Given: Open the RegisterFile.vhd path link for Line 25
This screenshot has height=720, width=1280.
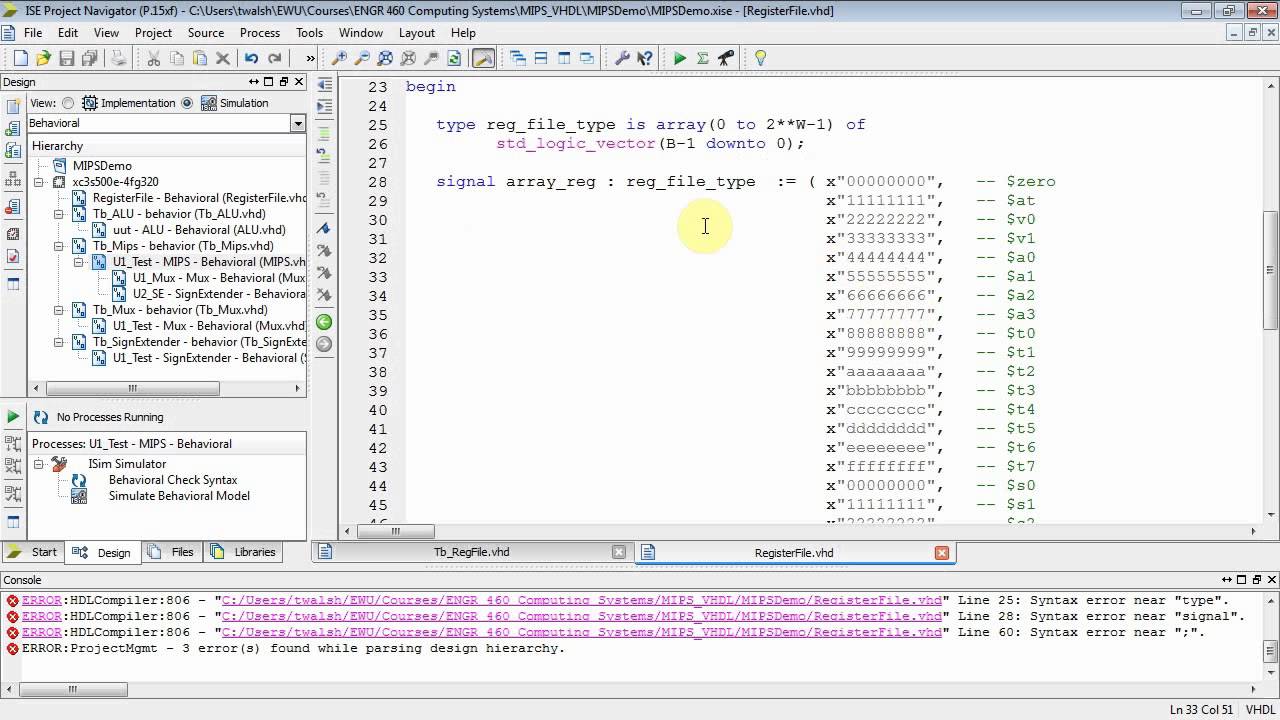Looking at the screenshot, I should (582, 600).
